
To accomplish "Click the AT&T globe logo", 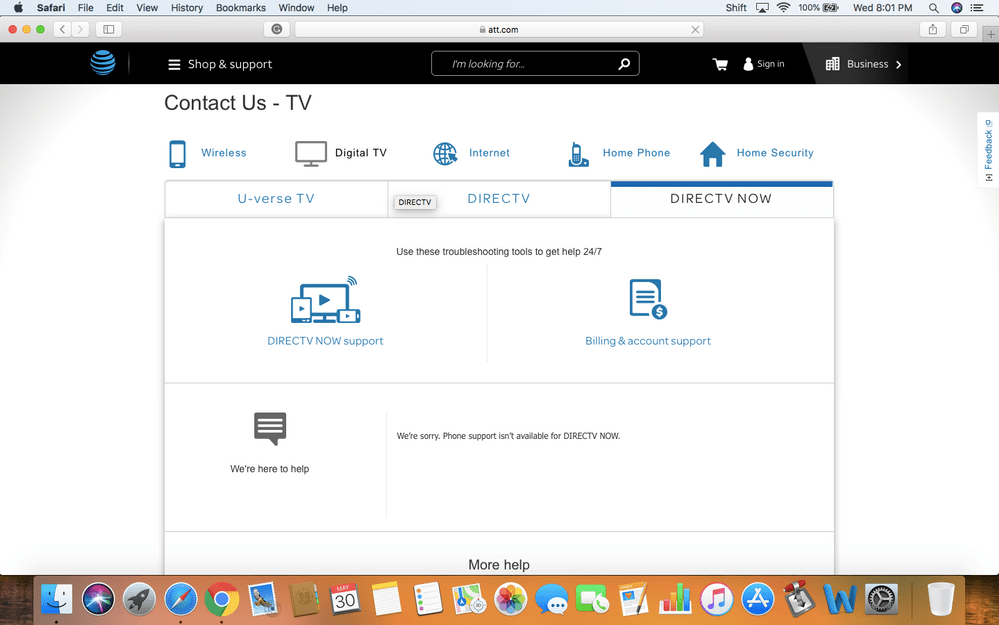I will pyautogui.click(x=103, y=62).
